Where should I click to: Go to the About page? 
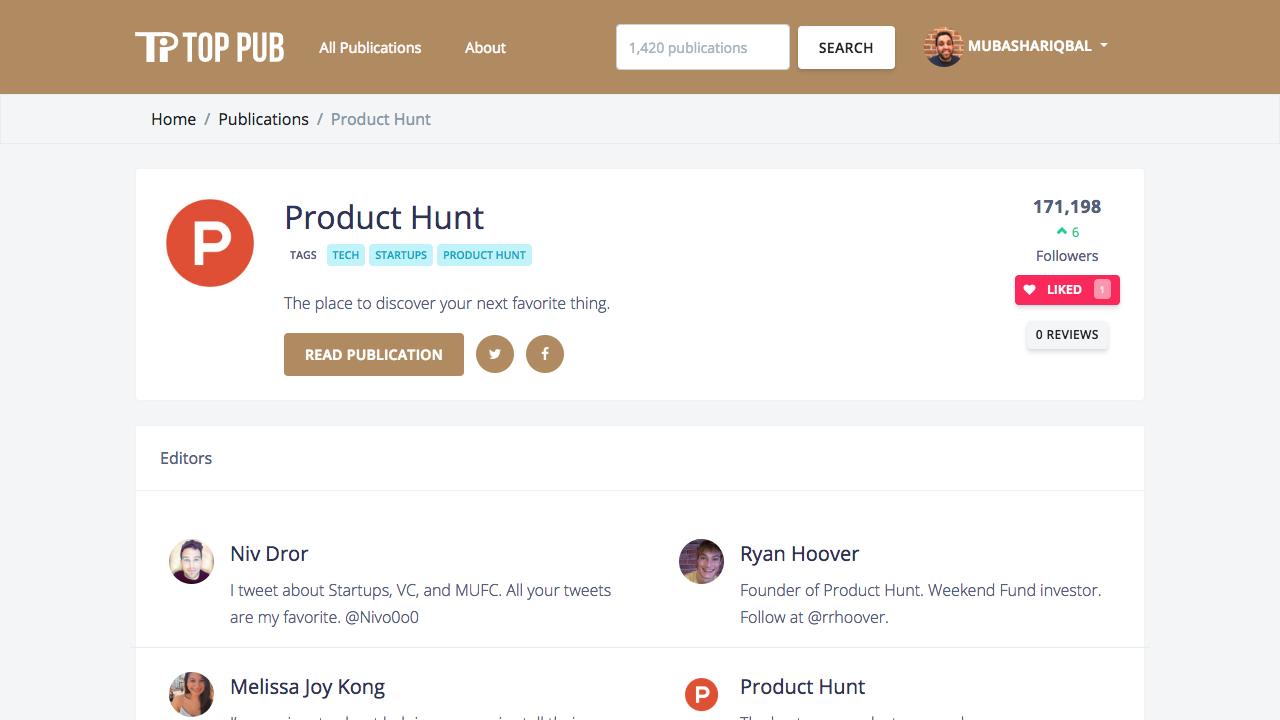pyautogui.click(x=485, y=47)
